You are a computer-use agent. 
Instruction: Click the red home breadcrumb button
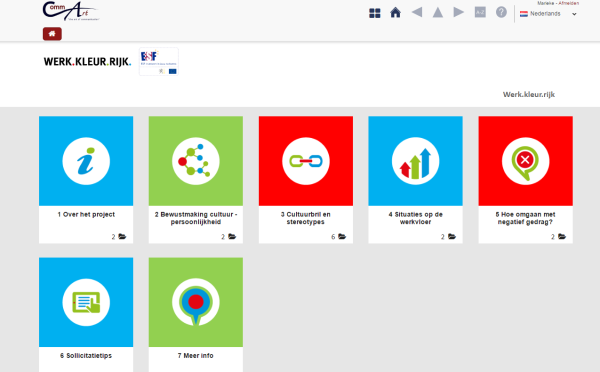pyautogui.click(x=52, y=34)
